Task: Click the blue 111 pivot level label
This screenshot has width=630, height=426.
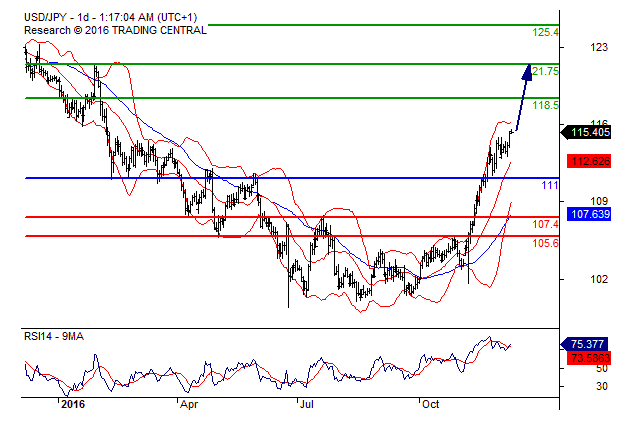Action: [550, 186]
